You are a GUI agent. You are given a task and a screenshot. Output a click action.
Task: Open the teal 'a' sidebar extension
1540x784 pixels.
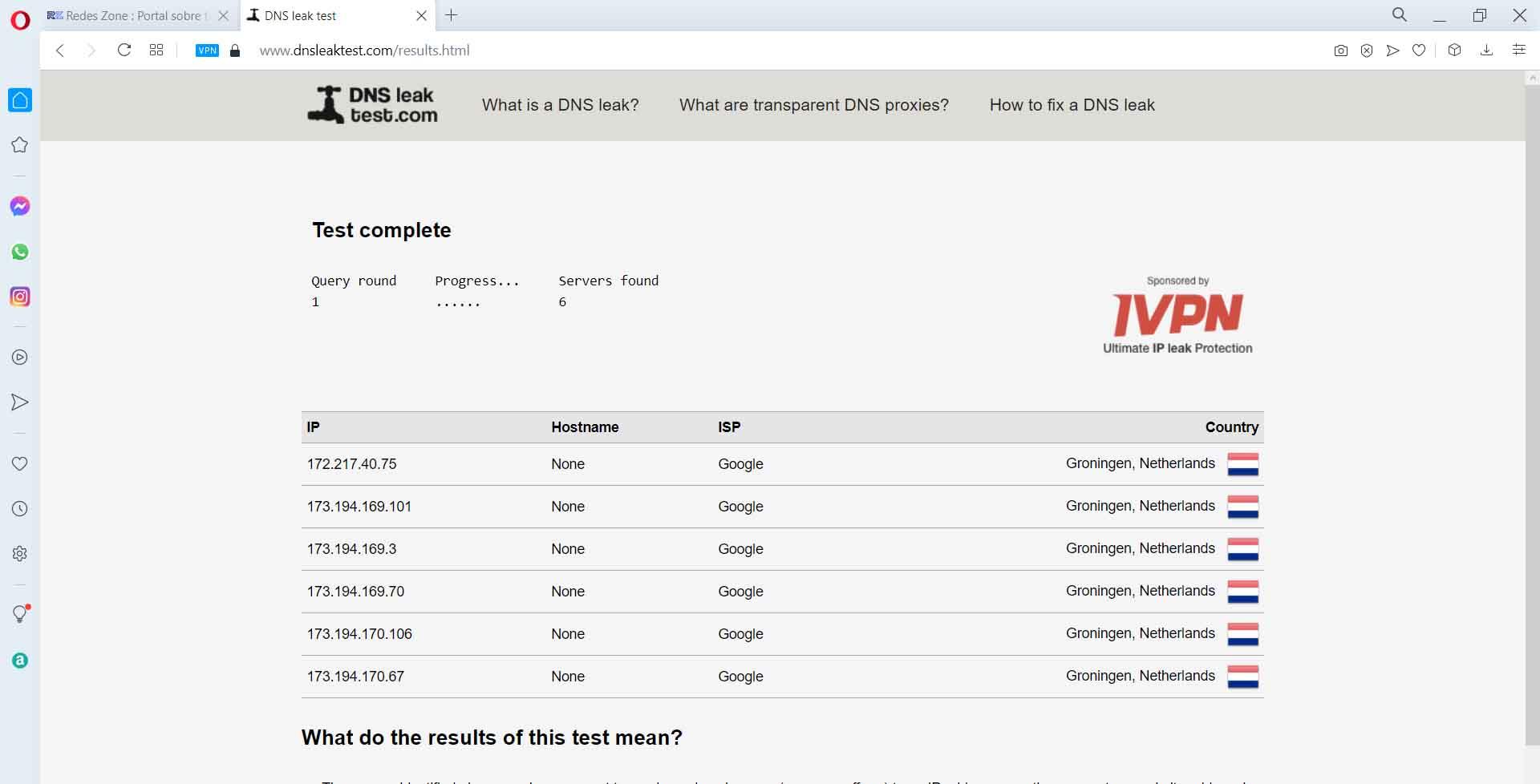pos(20,661)
